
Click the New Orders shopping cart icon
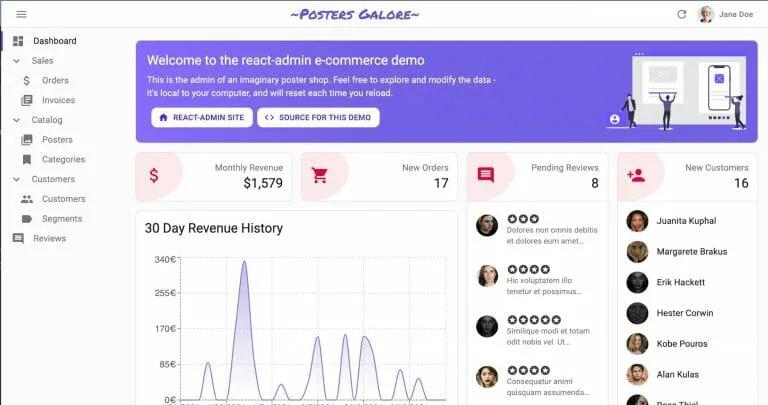coord(320,176)
